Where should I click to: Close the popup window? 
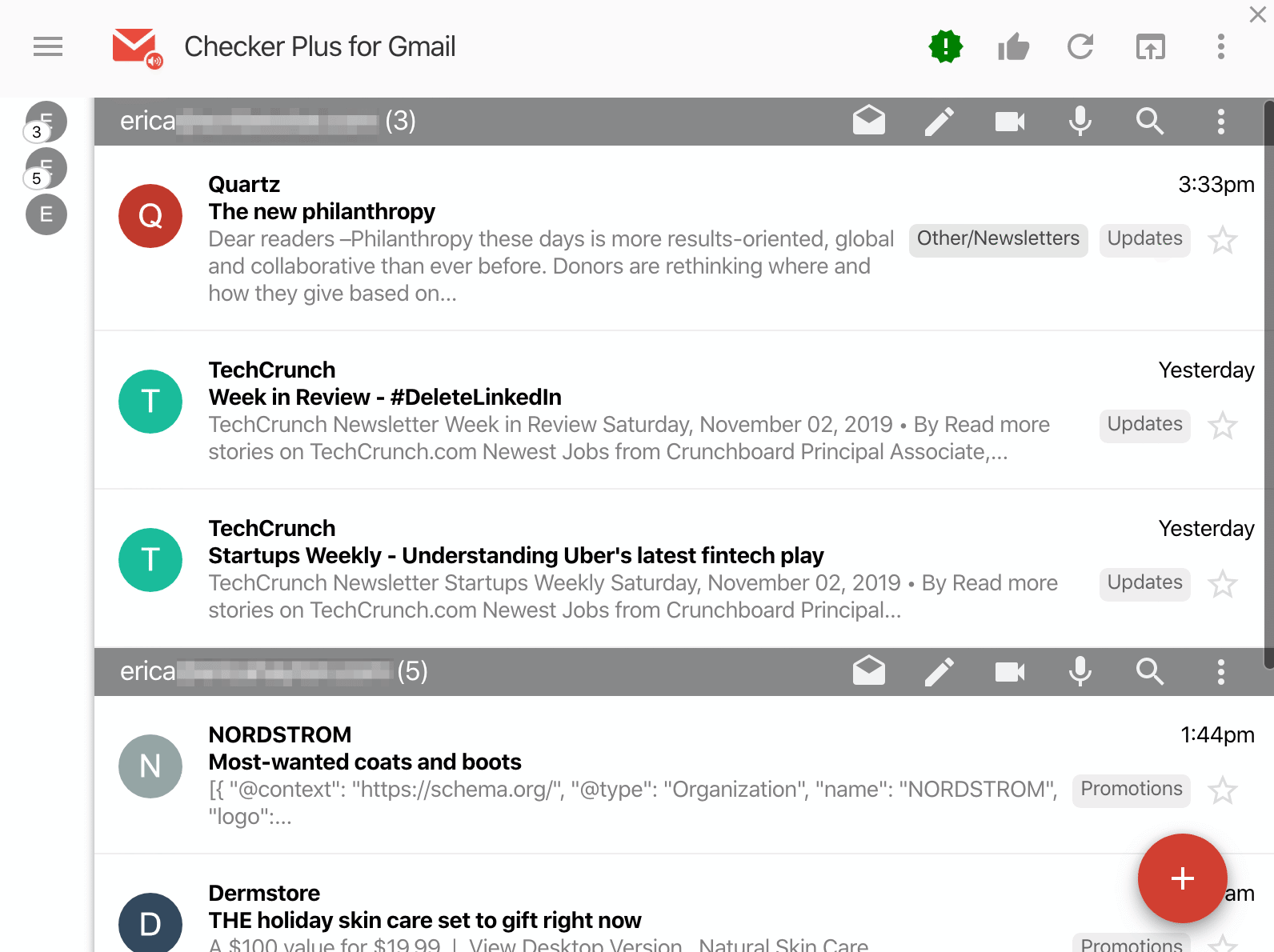1258,14
